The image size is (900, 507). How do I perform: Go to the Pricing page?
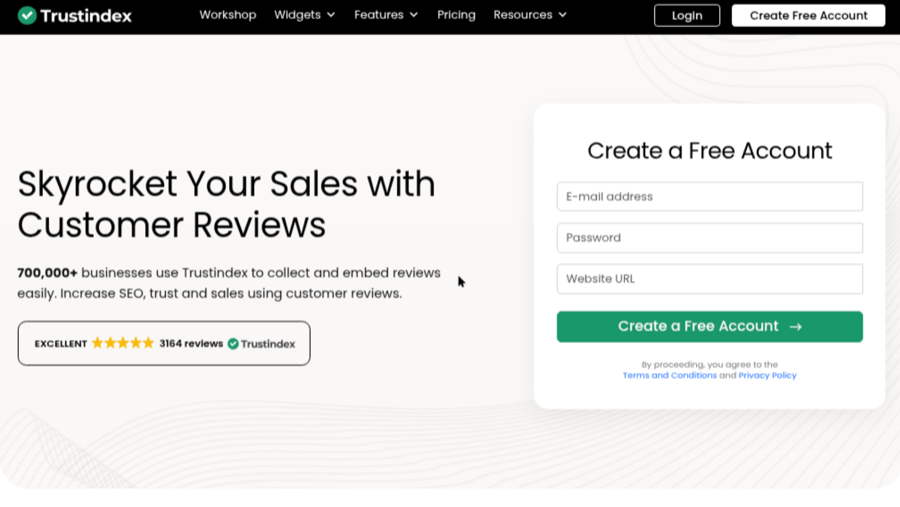click(x=456, y=15)
